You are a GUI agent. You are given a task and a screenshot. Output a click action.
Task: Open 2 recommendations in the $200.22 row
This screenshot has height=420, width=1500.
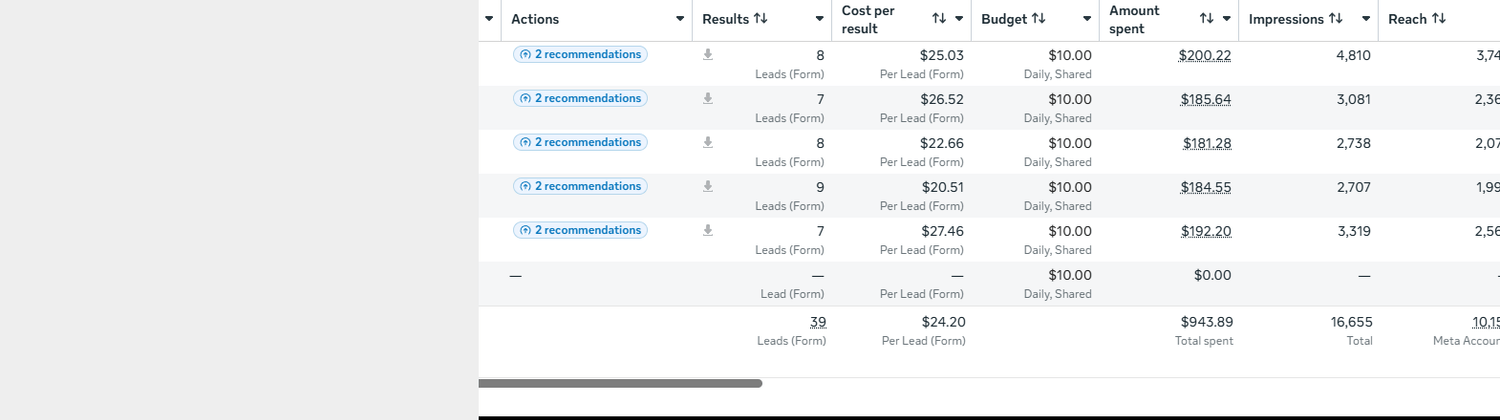(580, 55)
